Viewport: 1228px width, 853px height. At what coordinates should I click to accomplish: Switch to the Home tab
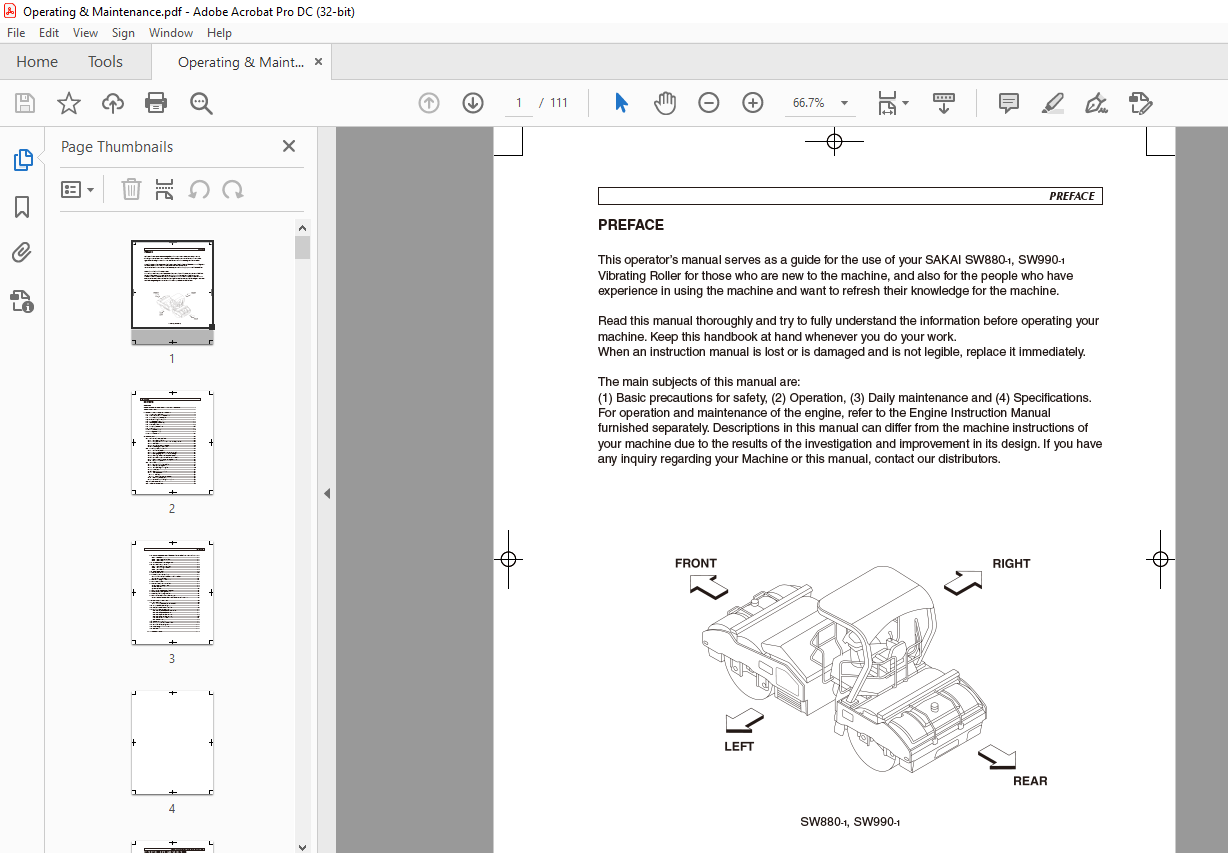point(37,62)
